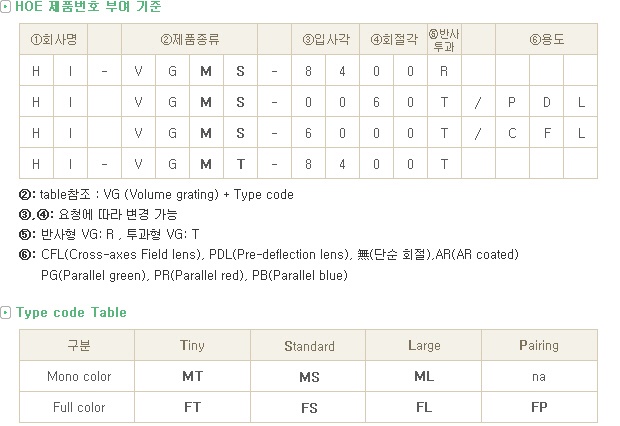Select the MS code under Standard

click(x=308, y=376)
